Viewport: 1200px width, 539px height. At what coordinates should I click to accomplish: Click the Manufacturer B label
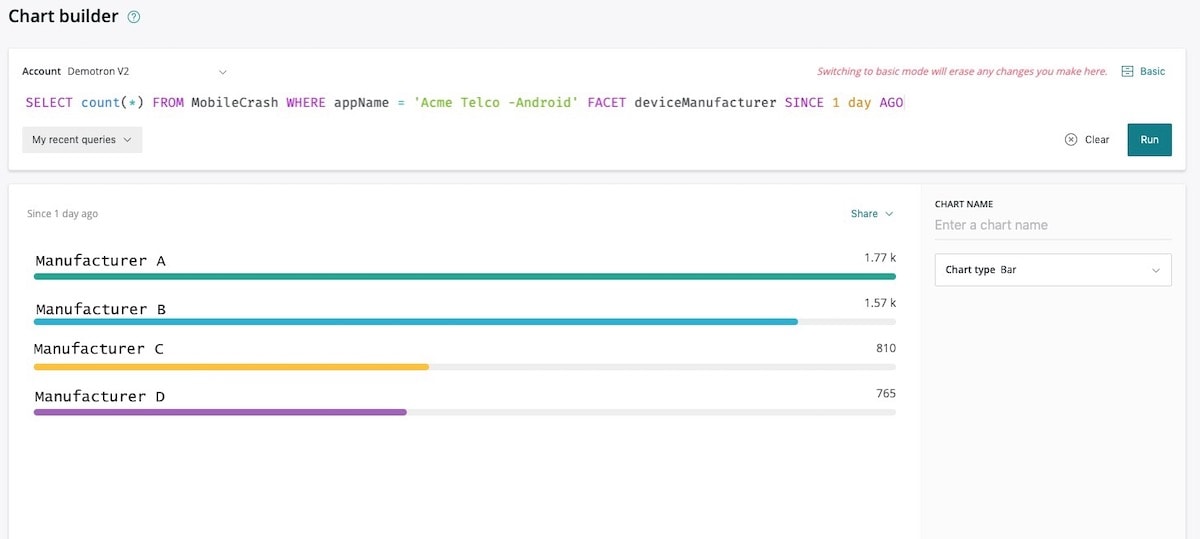tap(100, 309)
